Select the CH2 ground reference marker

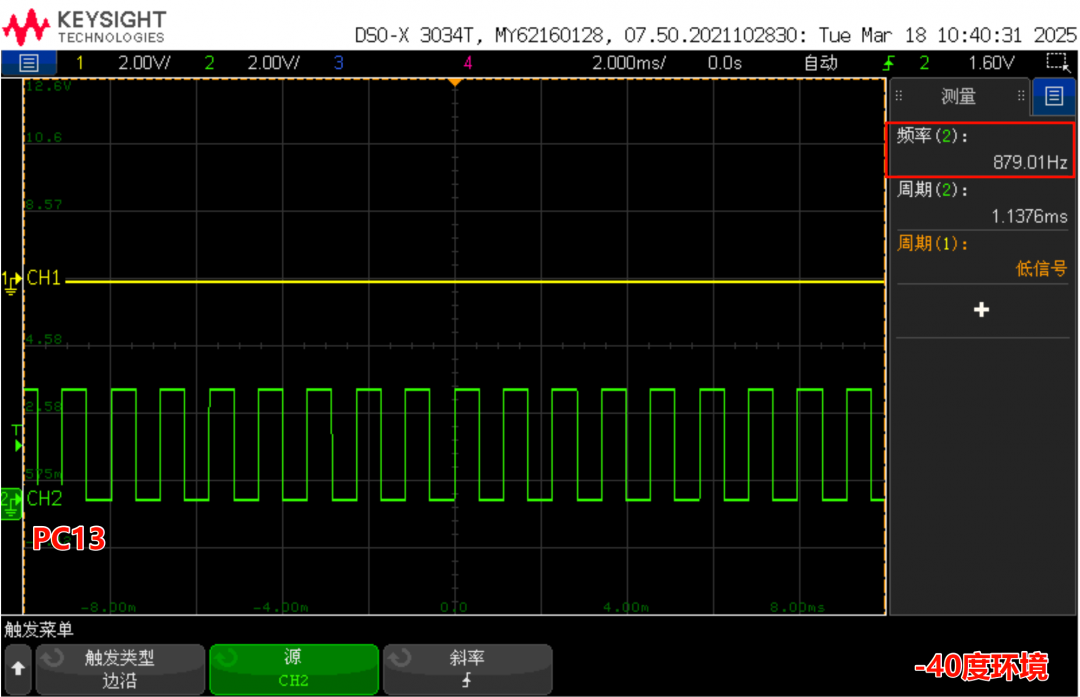[11, 499]
